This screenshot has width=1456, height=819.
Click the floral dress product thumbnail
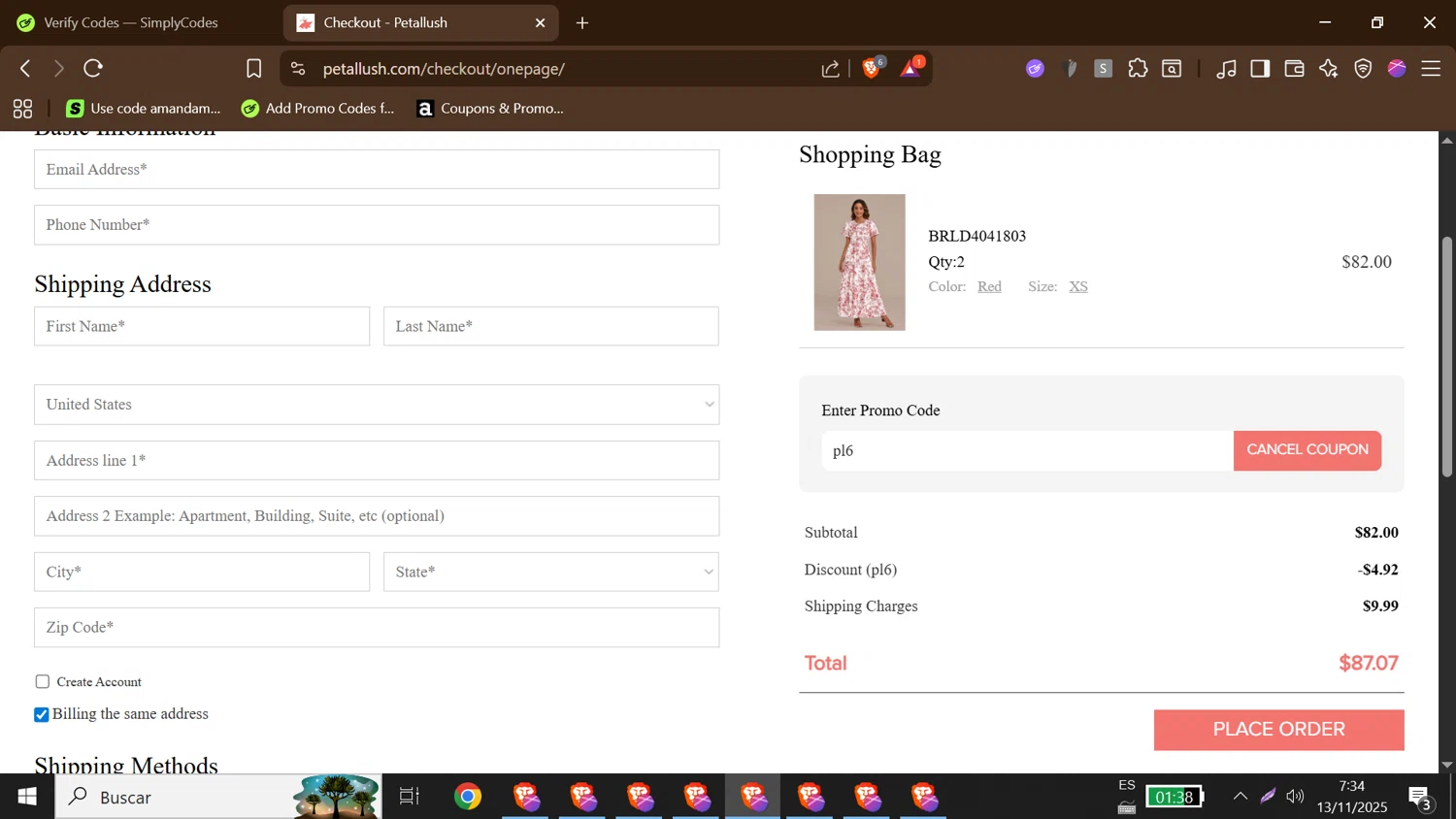tap(859, 262)
